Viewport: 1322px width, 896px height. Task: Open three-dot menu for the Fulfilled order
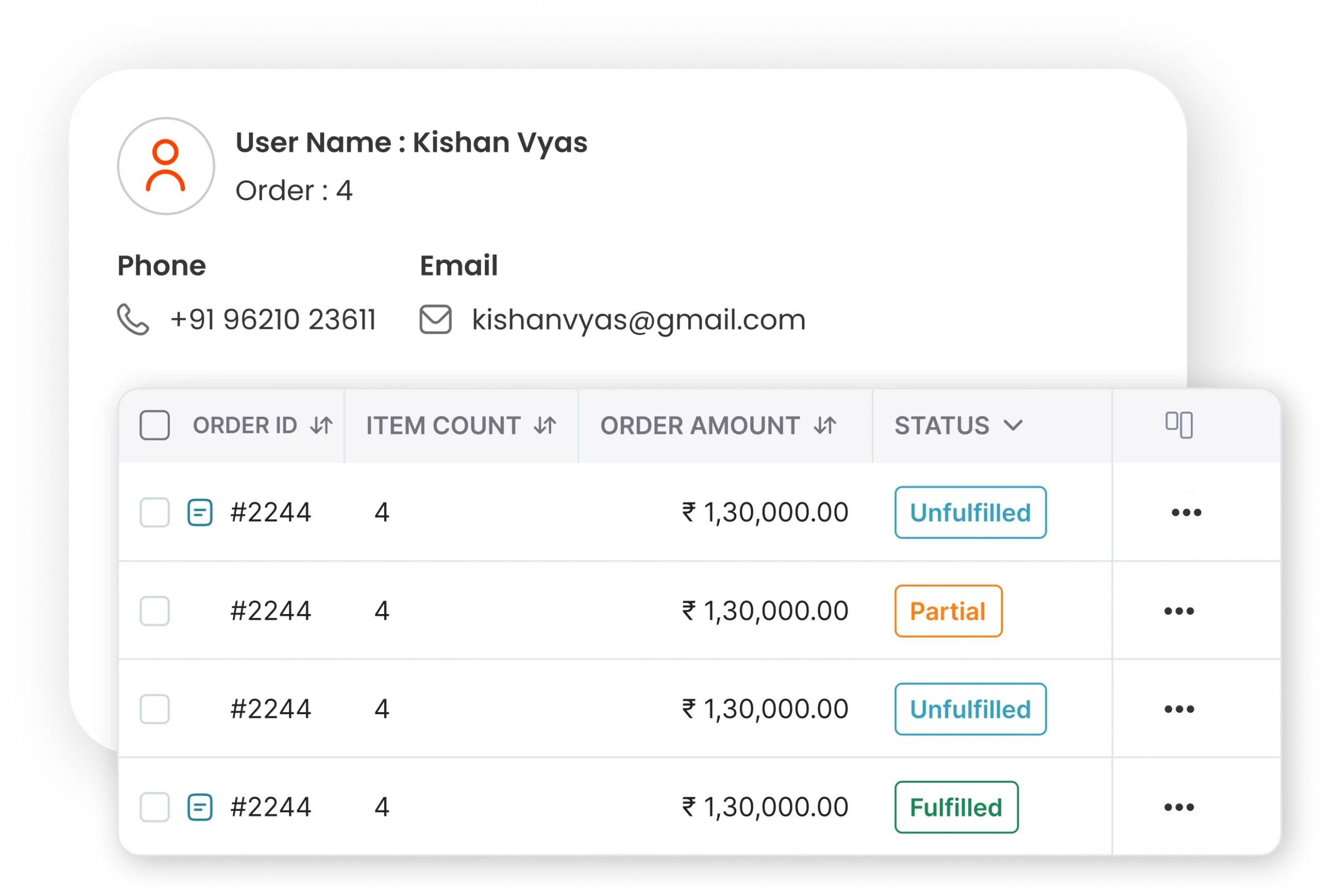1178,807
